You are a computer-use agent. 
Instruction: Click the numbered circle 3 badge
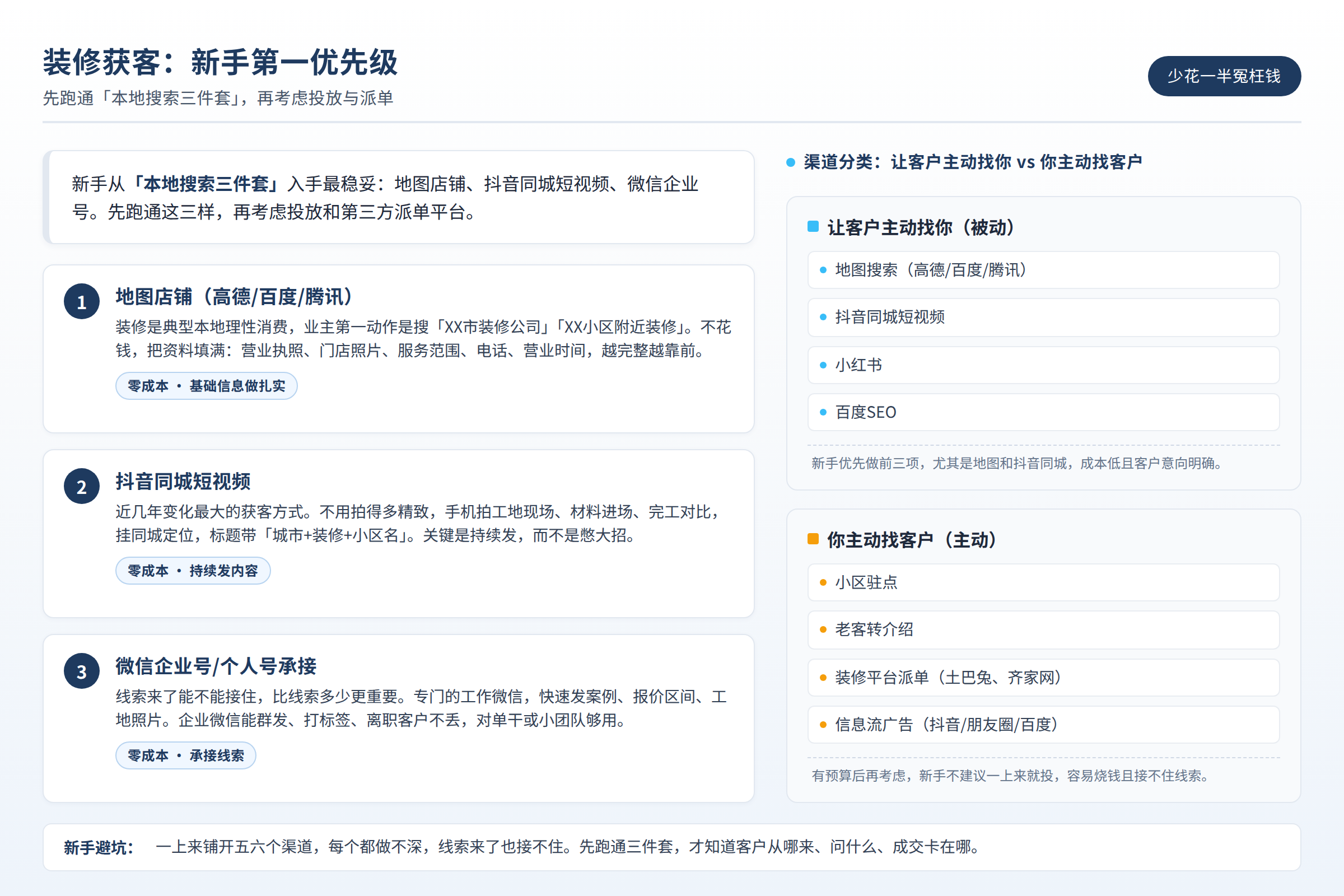point(82,671)
